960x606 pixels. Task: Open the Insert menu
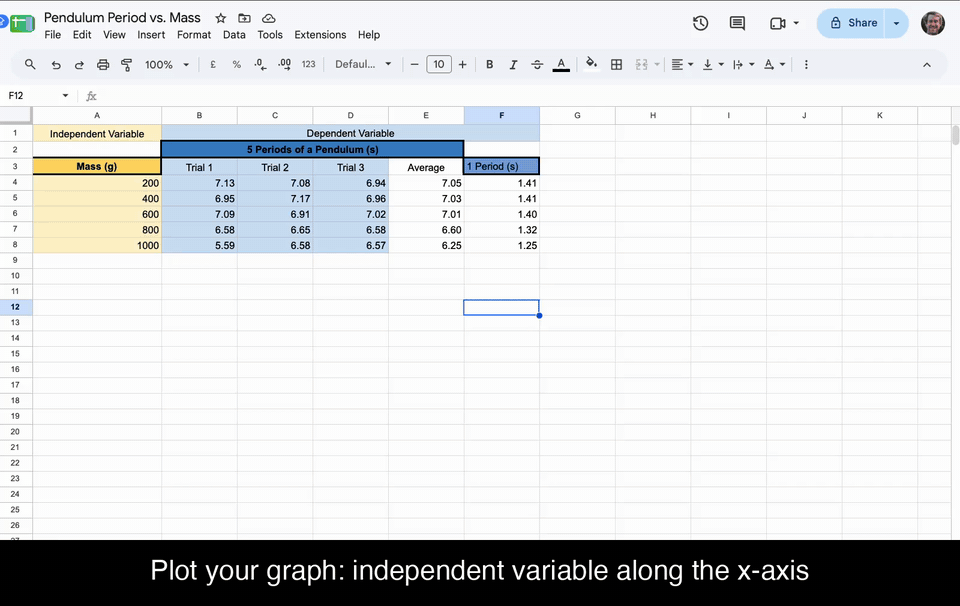(x=151, y=35)
